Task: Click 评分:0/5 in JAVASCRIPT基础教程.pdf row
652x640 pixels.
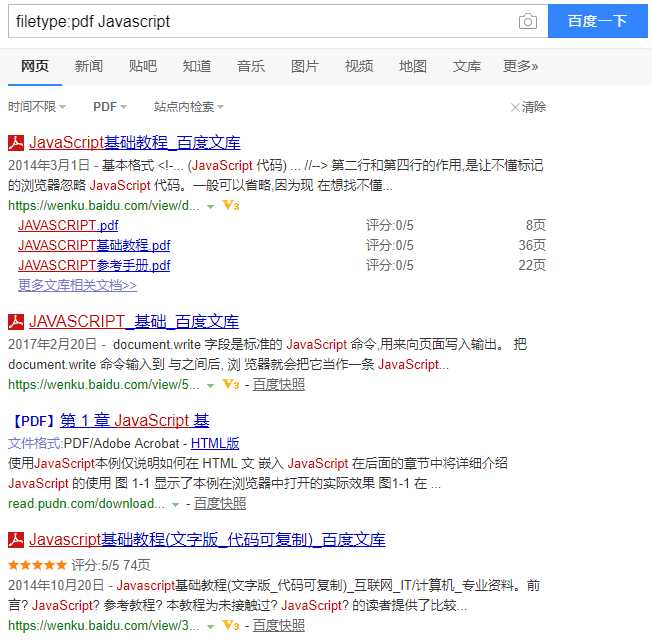Action: 390,245
